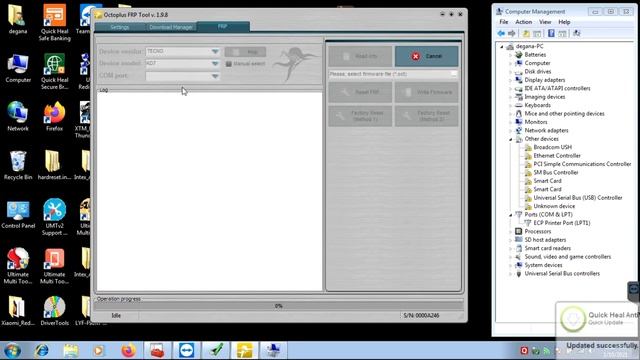
Task: Open Action menu in Computer Management
Action: [523, 22]
